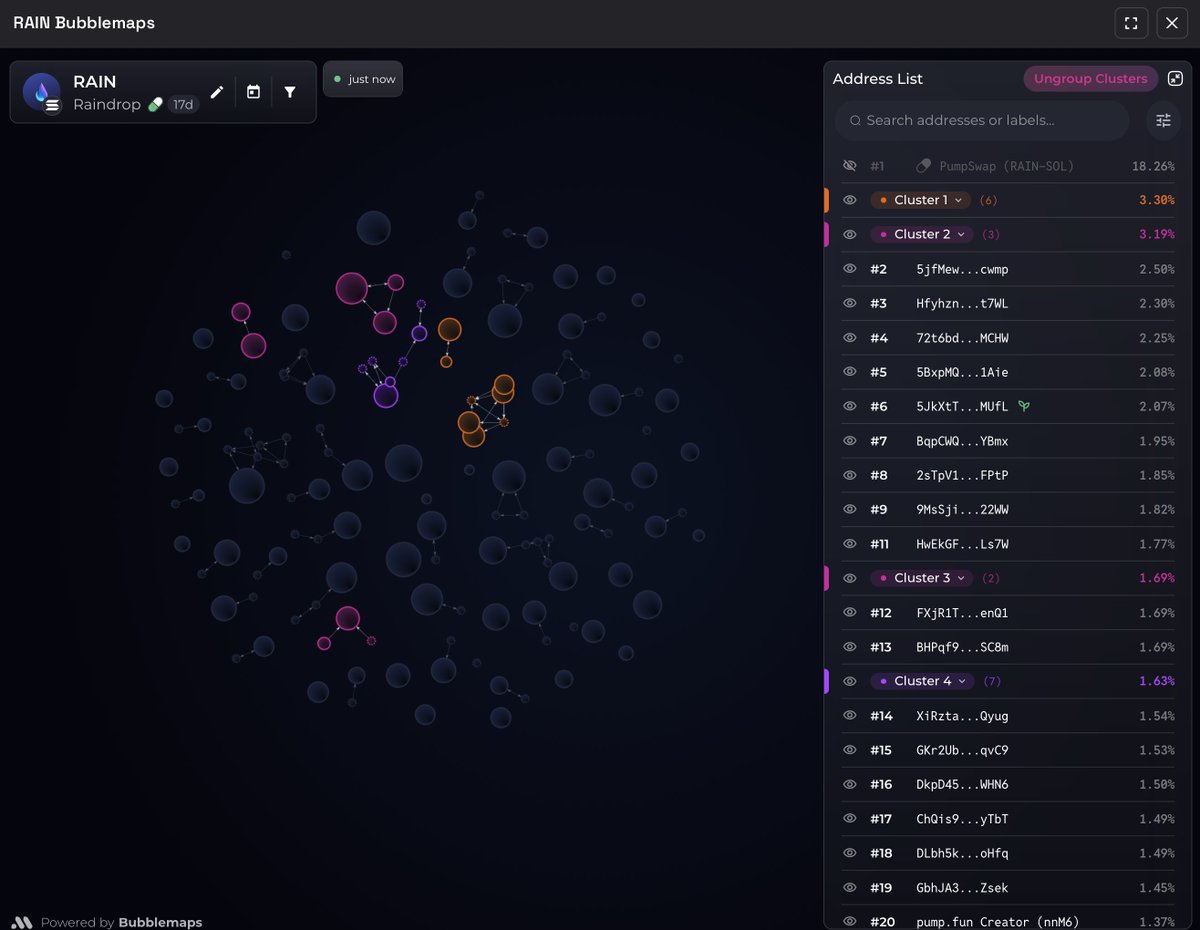Hide address 5BxpMQ...1Aie
Image resolution: width=1200 pixels, height=930 pixels.
tap(850, 372)
